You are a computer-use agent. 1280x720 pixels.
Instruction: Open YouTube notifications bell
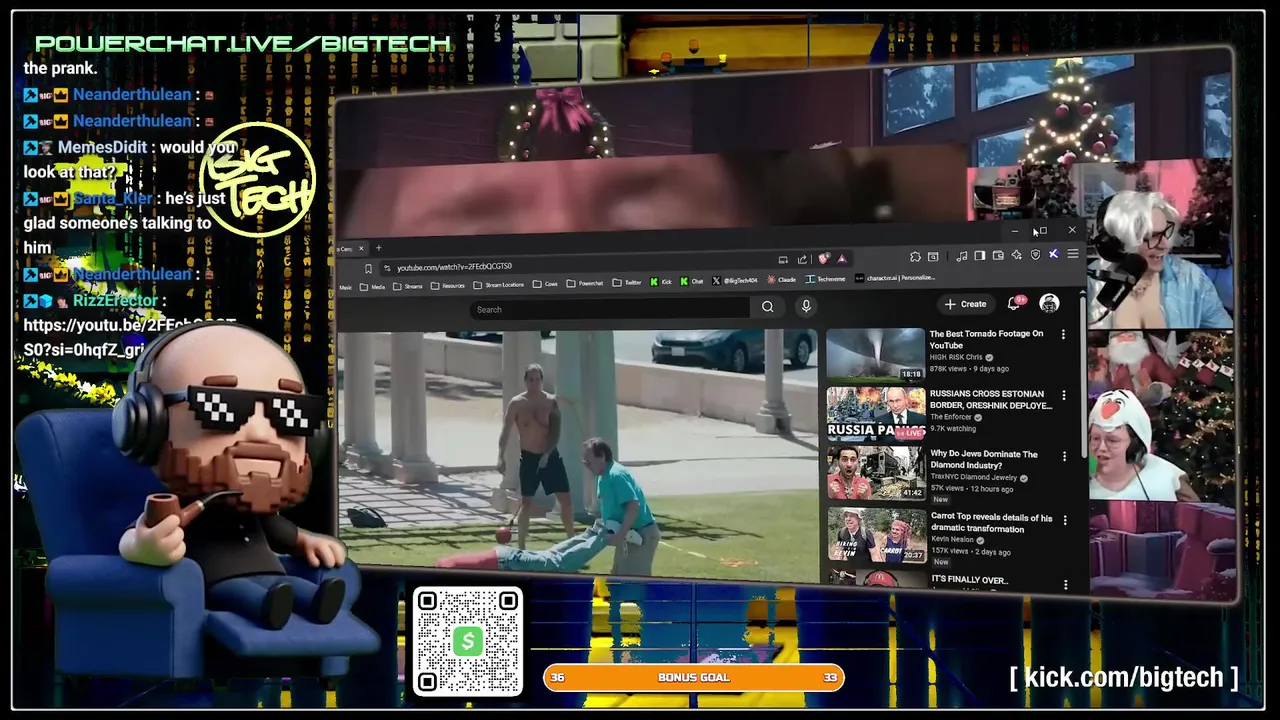(x=1014, y=303)
